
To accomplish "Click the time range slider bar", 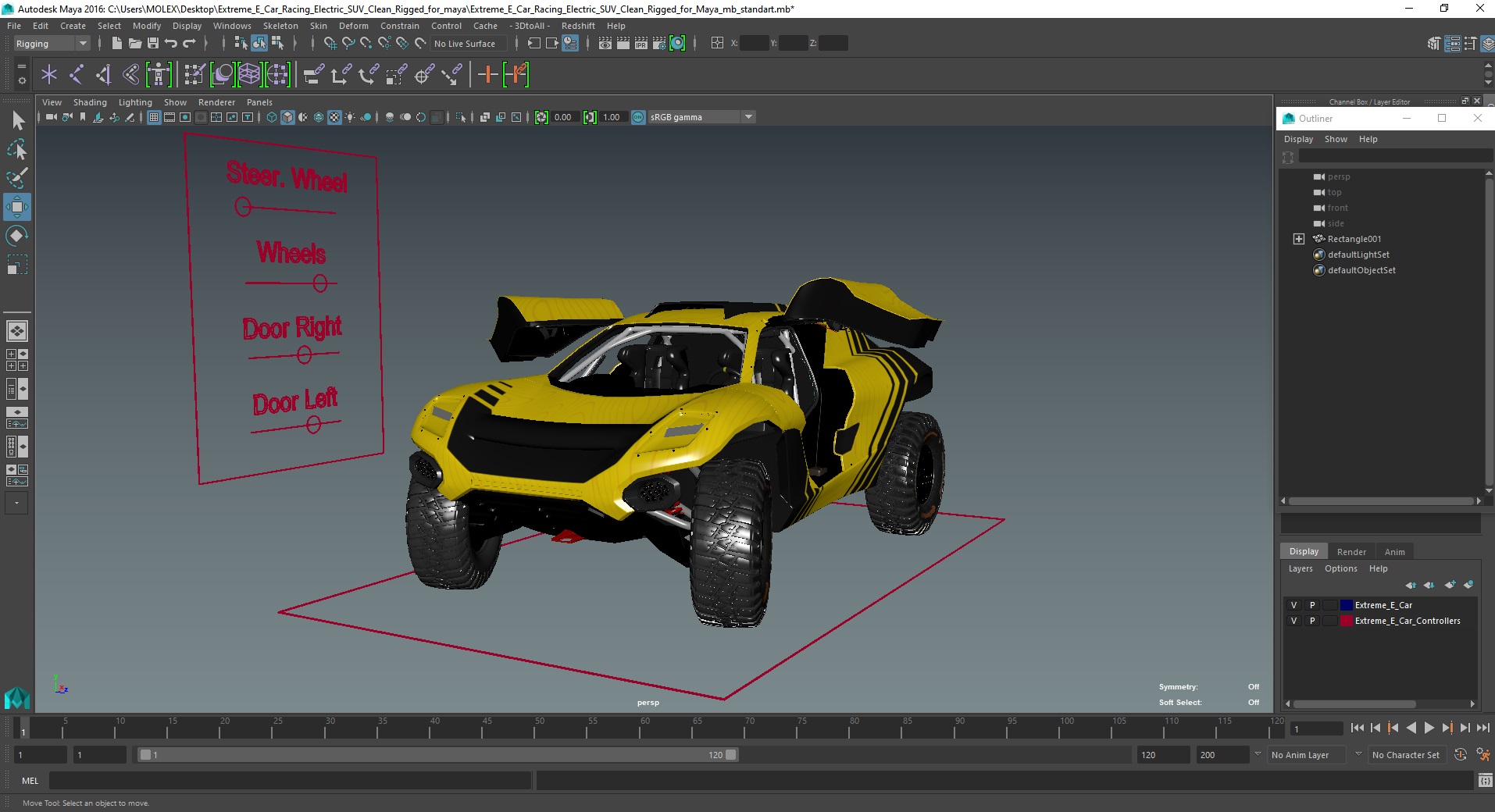I will pos(437,755).
